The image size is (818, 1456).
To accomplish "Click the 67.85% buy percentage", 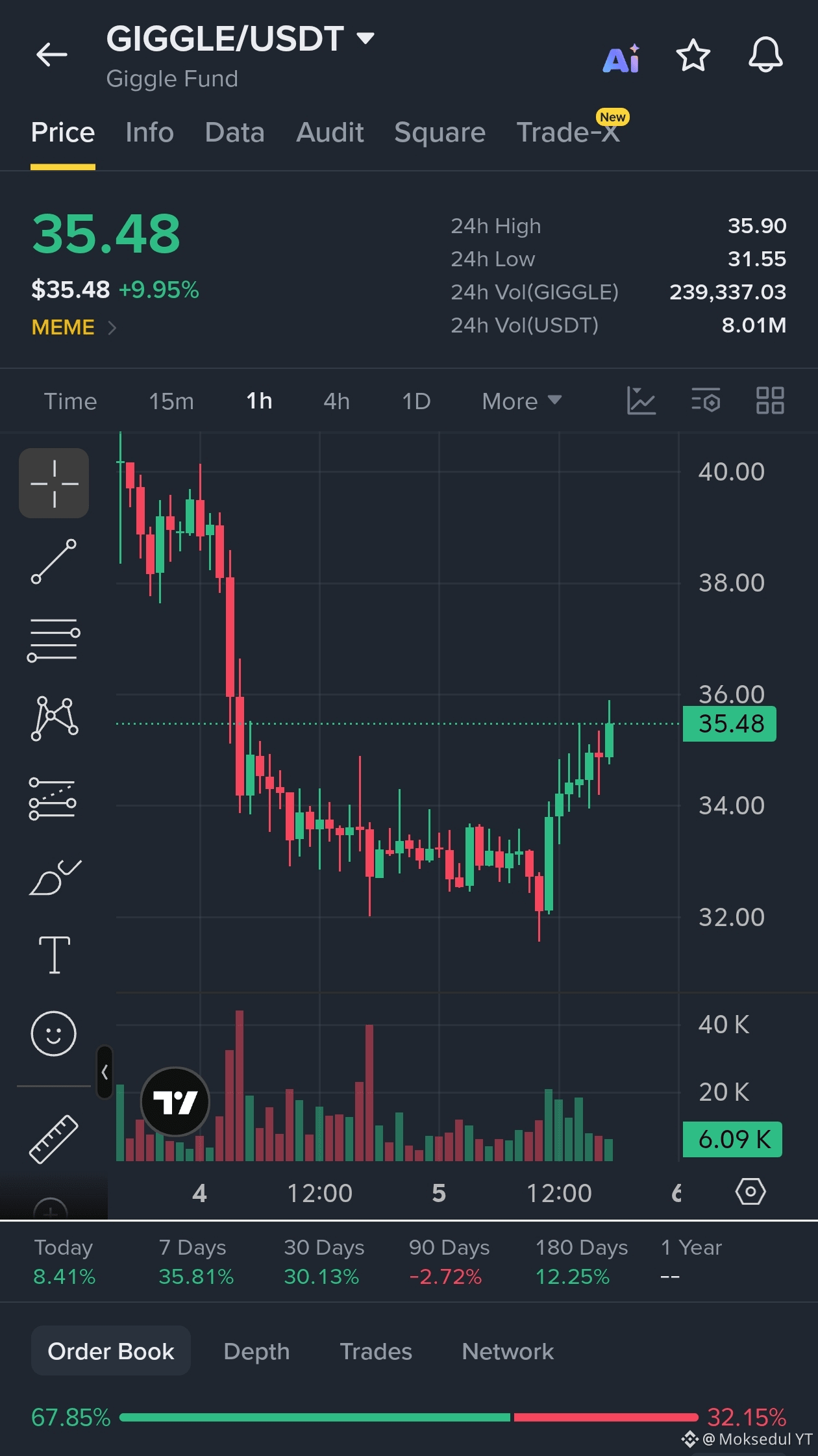I will point(71,1417).
